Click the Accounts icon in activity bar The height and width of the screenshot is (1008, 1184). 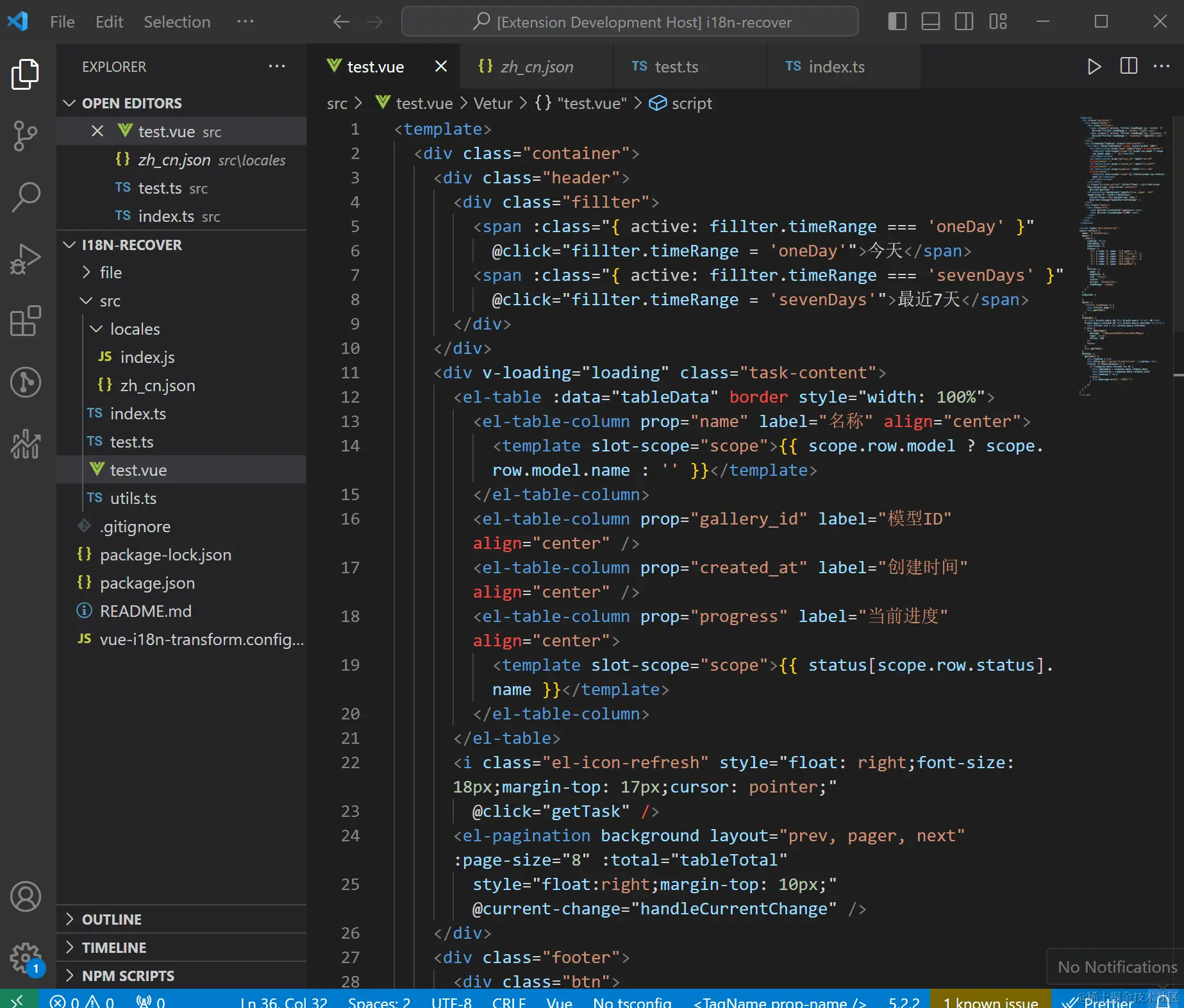(26, 896)
